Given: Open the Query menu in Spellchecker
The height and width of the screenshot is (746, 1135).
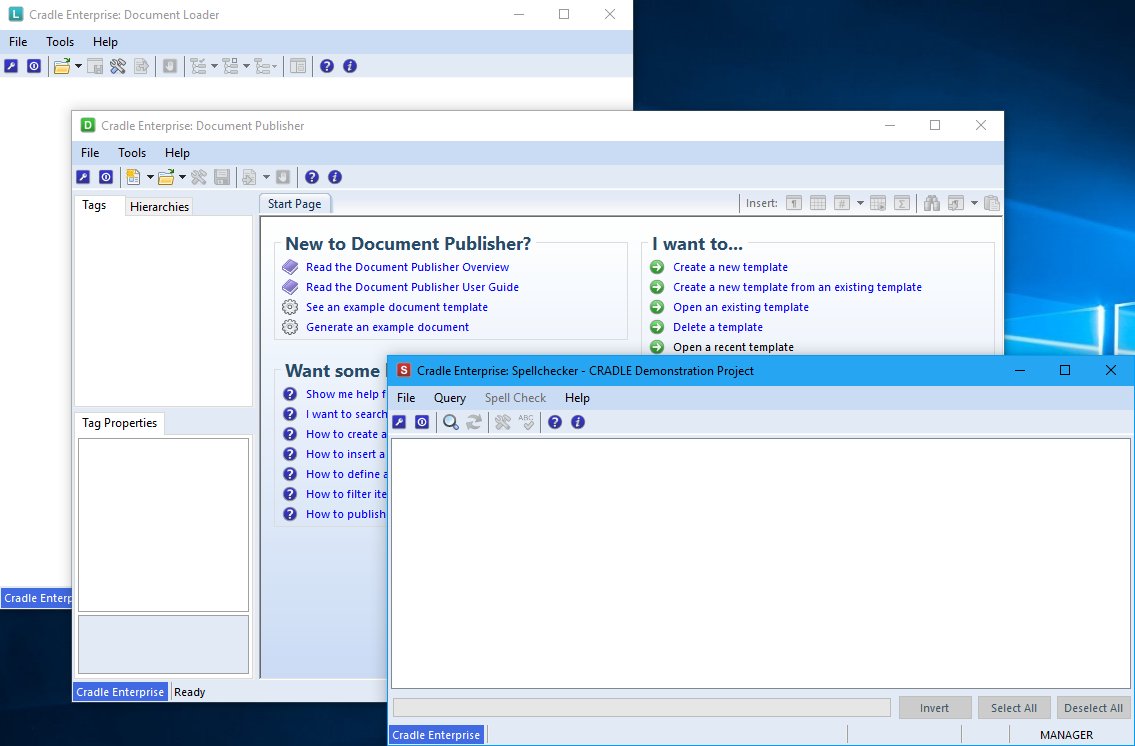Looking at the screenshot, I should [450, 398].
